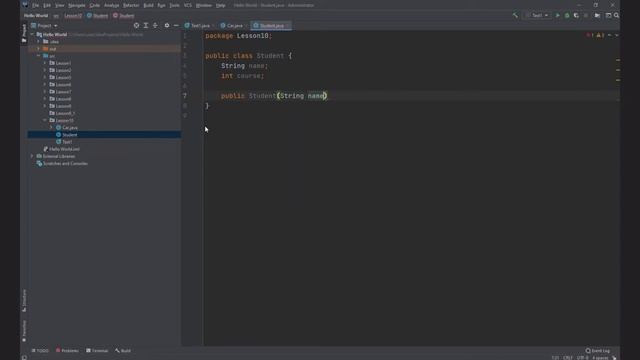Open the Help menu
Viewport: 640px width, 360px height.
click(220, 5)
